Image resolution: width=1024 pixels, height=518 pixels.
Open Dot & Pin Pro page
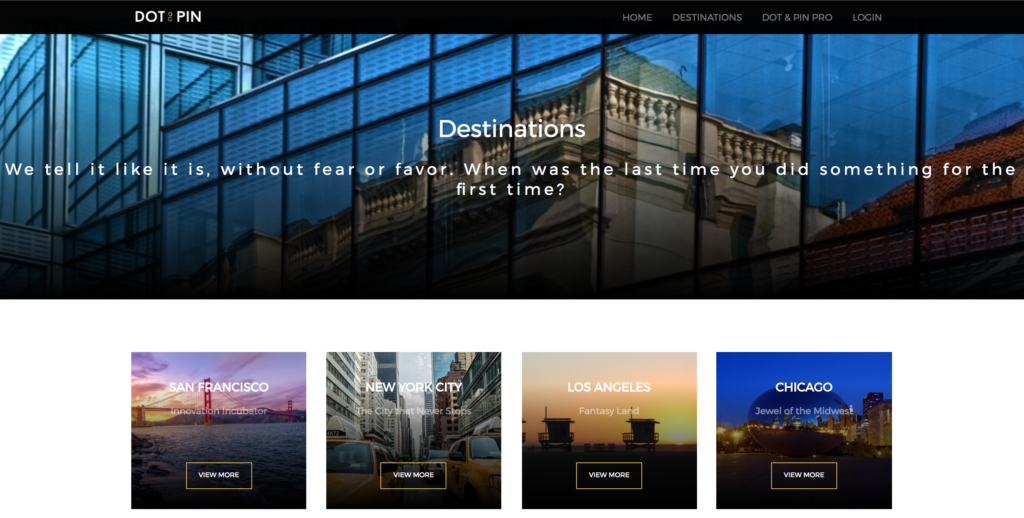tap(797, 18)
